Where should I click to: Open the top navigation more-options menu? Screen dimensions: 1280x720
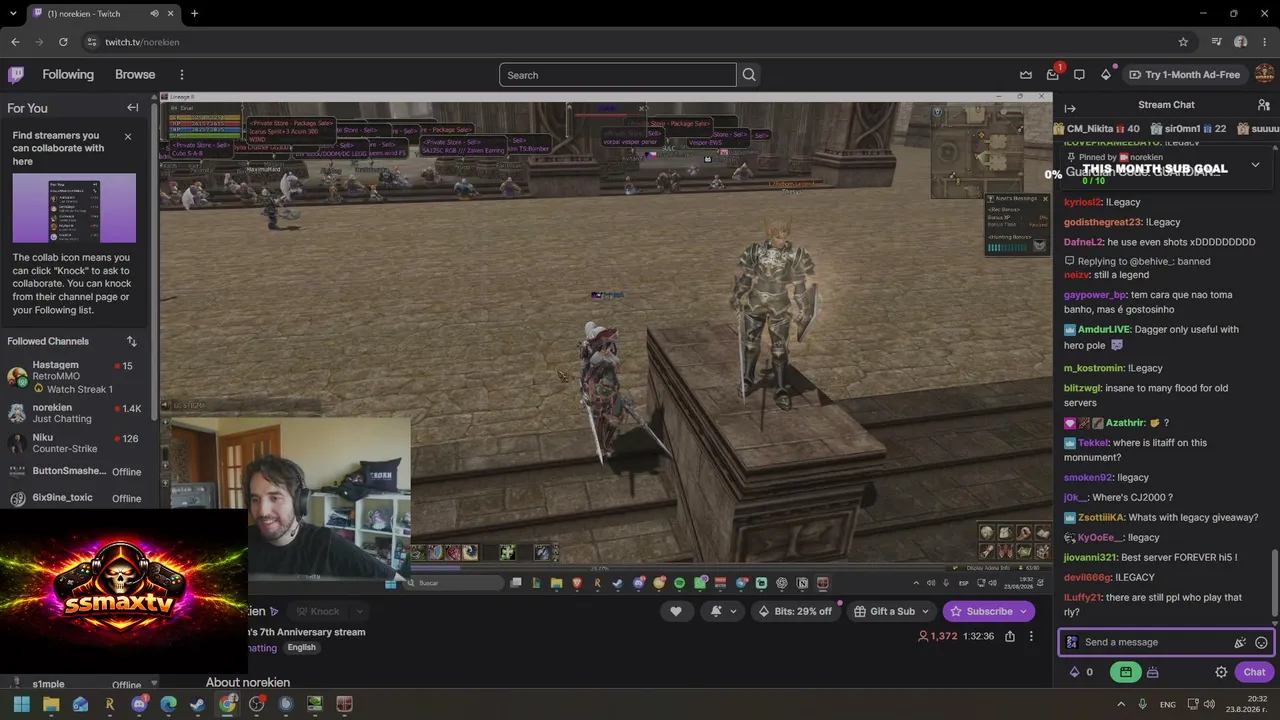coord(182,75)
